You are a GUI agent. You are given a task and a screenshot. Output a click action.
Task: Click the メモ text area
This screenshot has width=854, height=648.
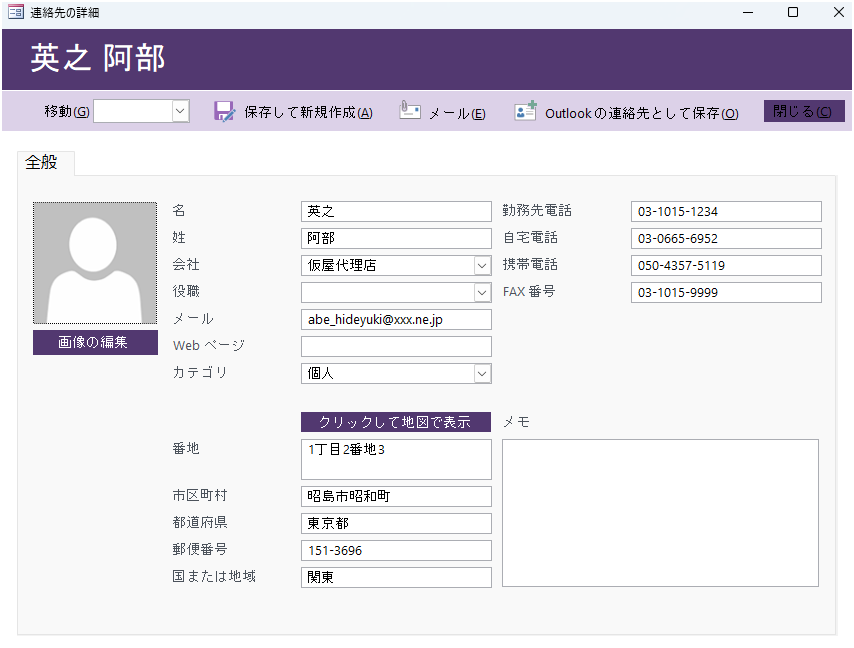(x=660, y=512)
